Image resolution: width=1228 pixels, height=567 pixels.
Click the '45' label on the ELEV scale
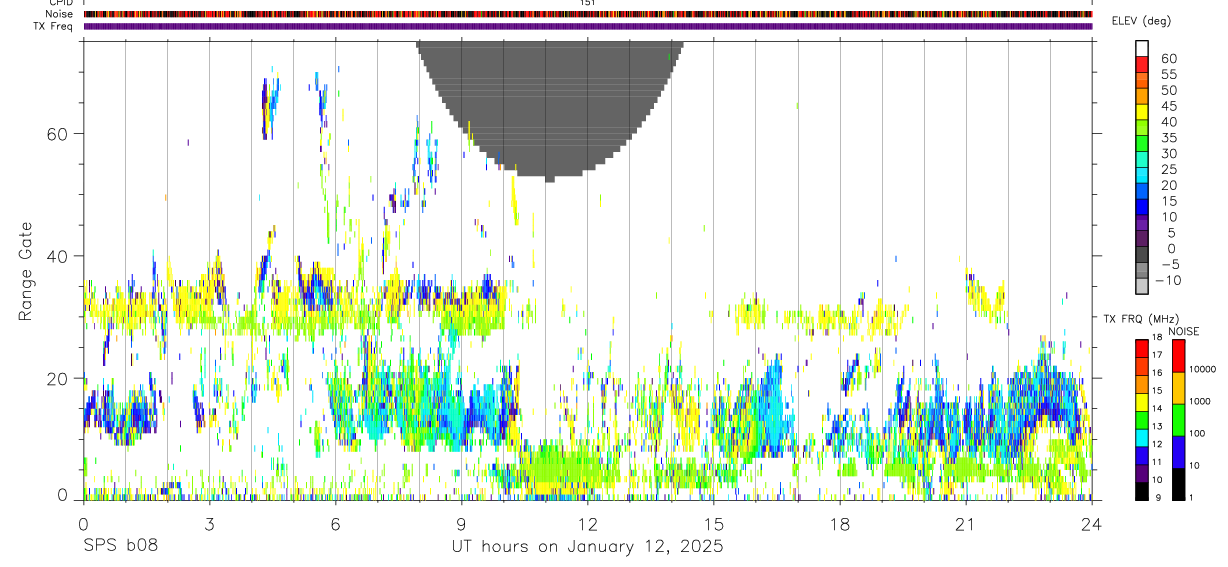(1170, 105)
